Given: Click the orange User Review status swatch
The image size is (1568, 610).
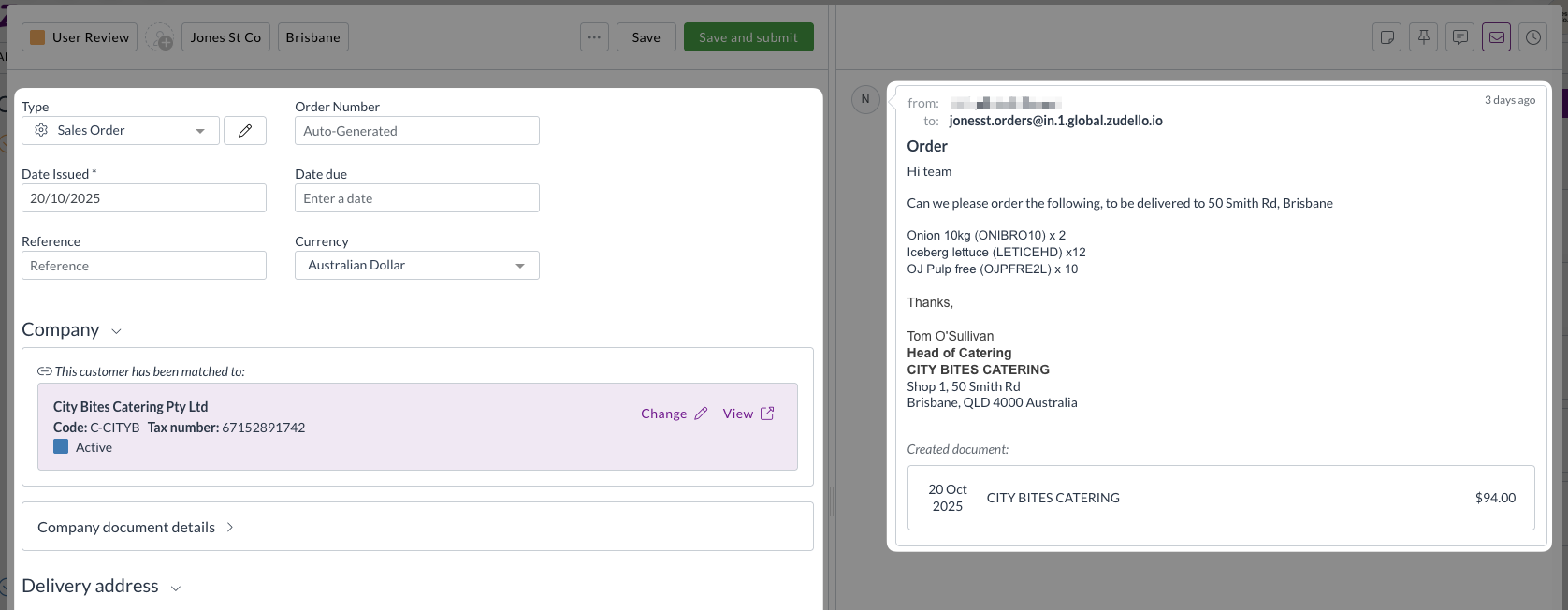Looking at the screenshot, I should coord(38,37).
